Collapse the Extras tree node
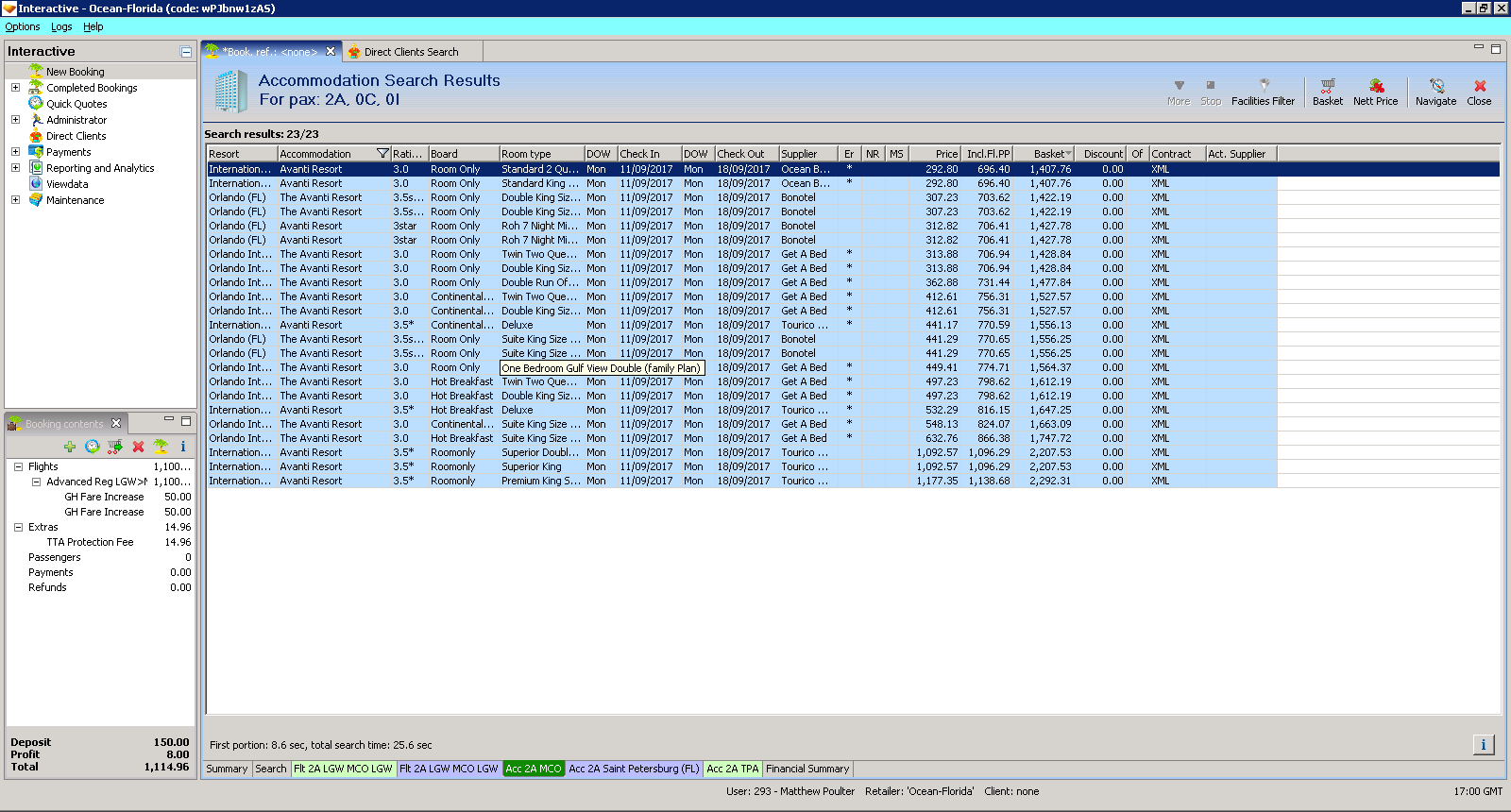The width and height of the screenshot is (1511, 812). pyautogui.click(x=18, y=527)
